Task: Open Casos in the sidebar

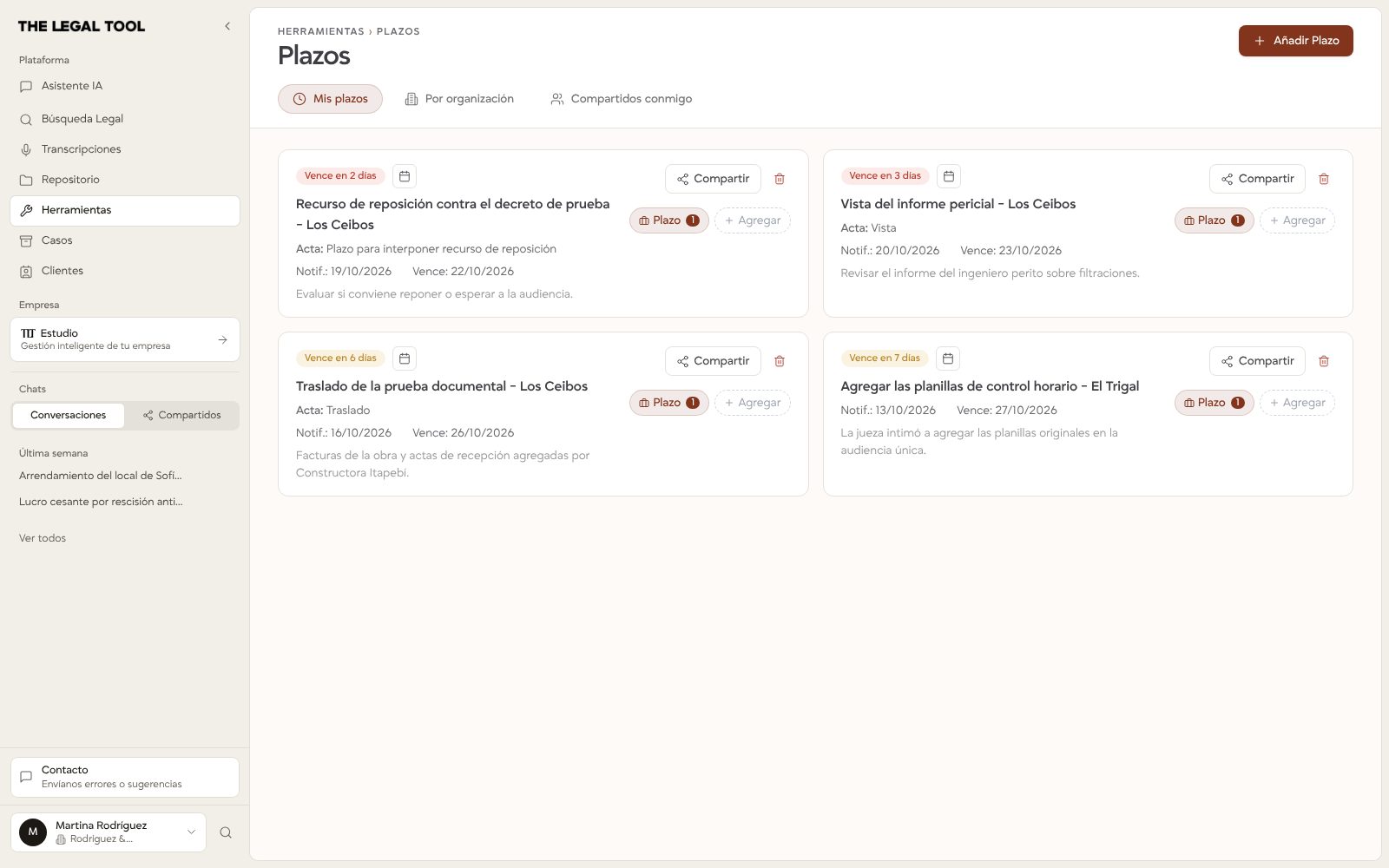Action: tap(125, 240)
